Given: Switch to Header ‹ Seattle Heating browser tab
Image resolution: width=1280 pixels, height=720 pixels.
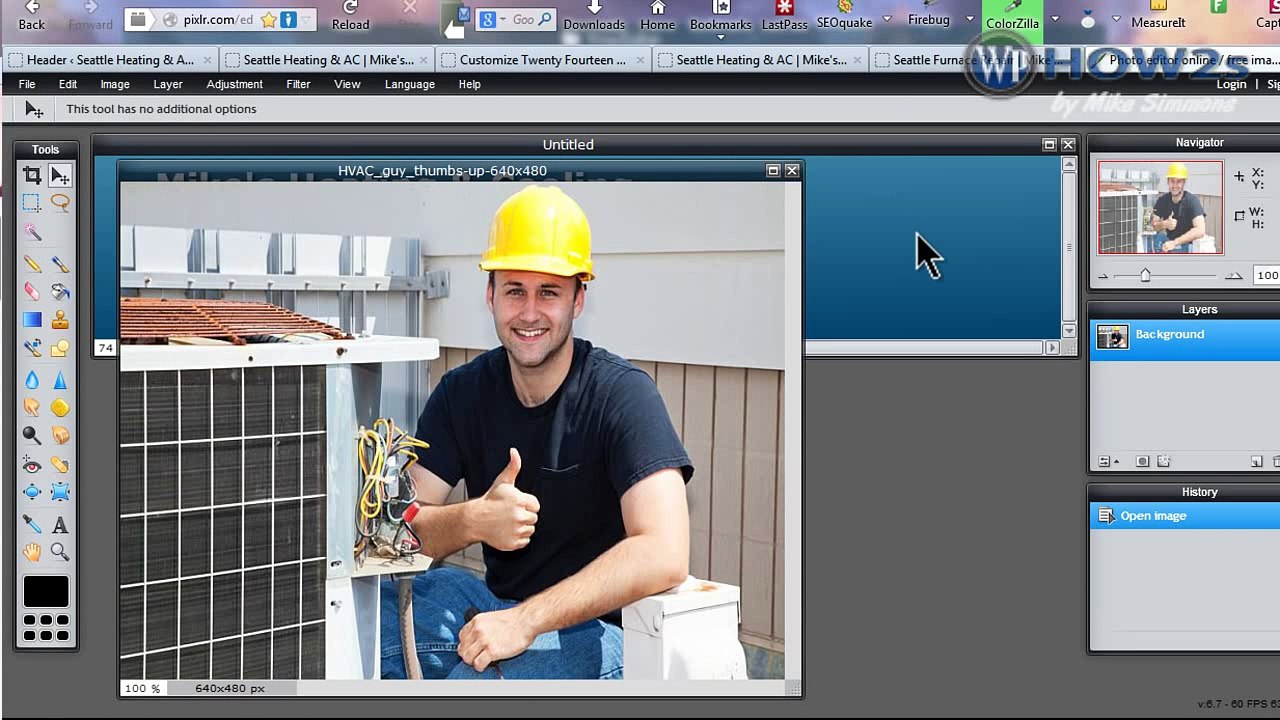Looking at the screenshot, I should coord(109,60).
